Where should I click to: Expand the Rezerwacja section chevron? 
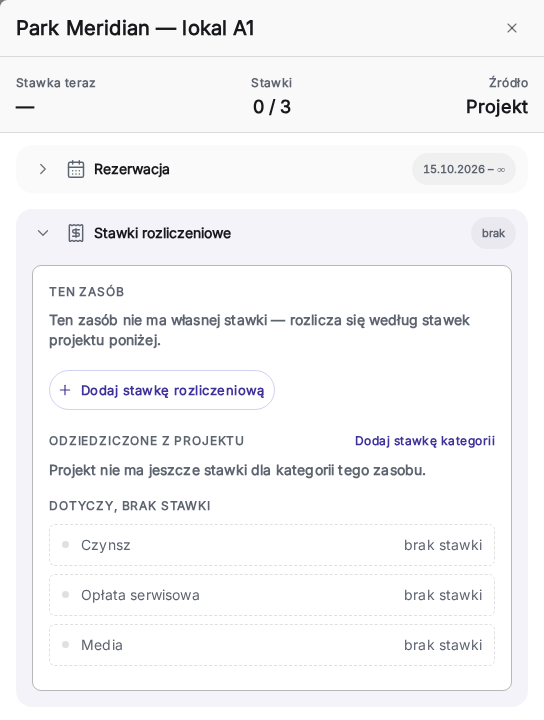point(43,169)
